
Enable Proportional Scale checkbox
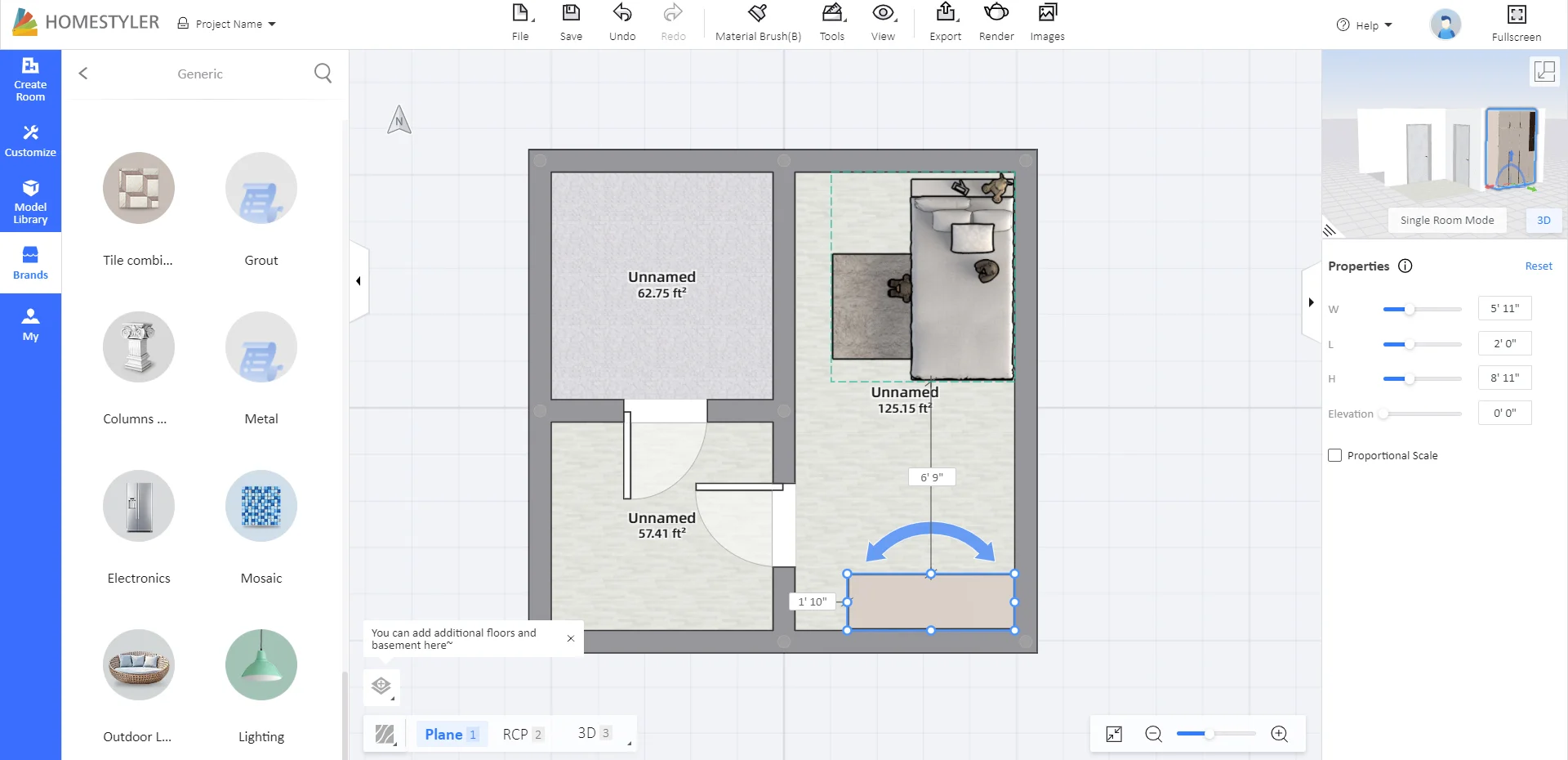point(1335,455)
